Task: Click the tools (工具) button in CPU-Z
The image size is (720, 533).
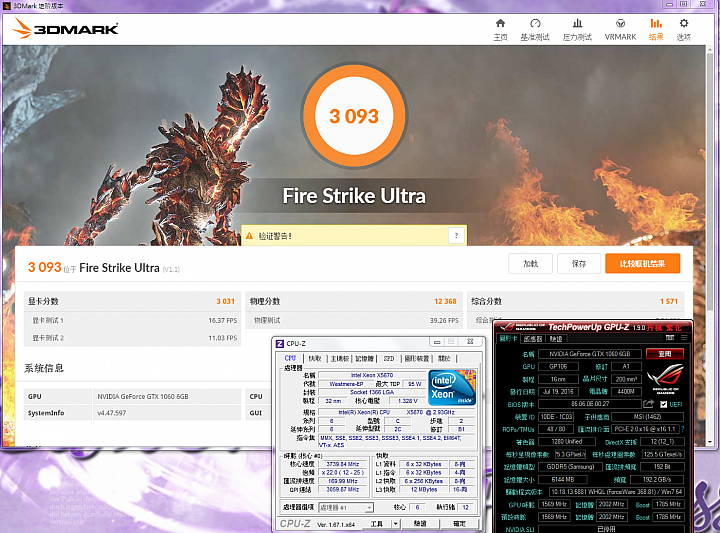Action: pos(377,523)
